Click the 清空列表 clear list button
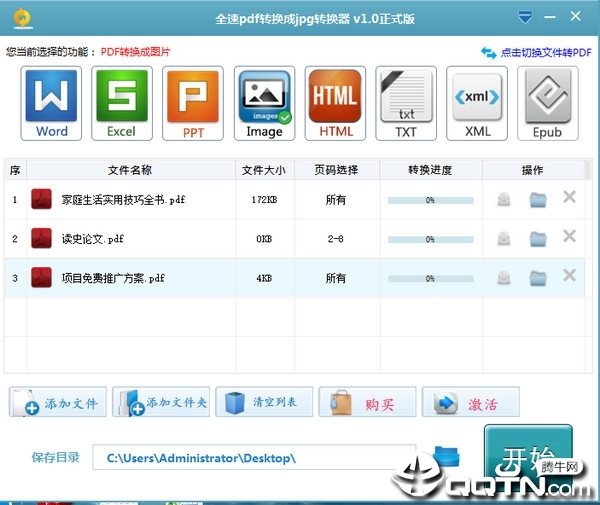Screen dimensions: 600x505 pos(264,402)
